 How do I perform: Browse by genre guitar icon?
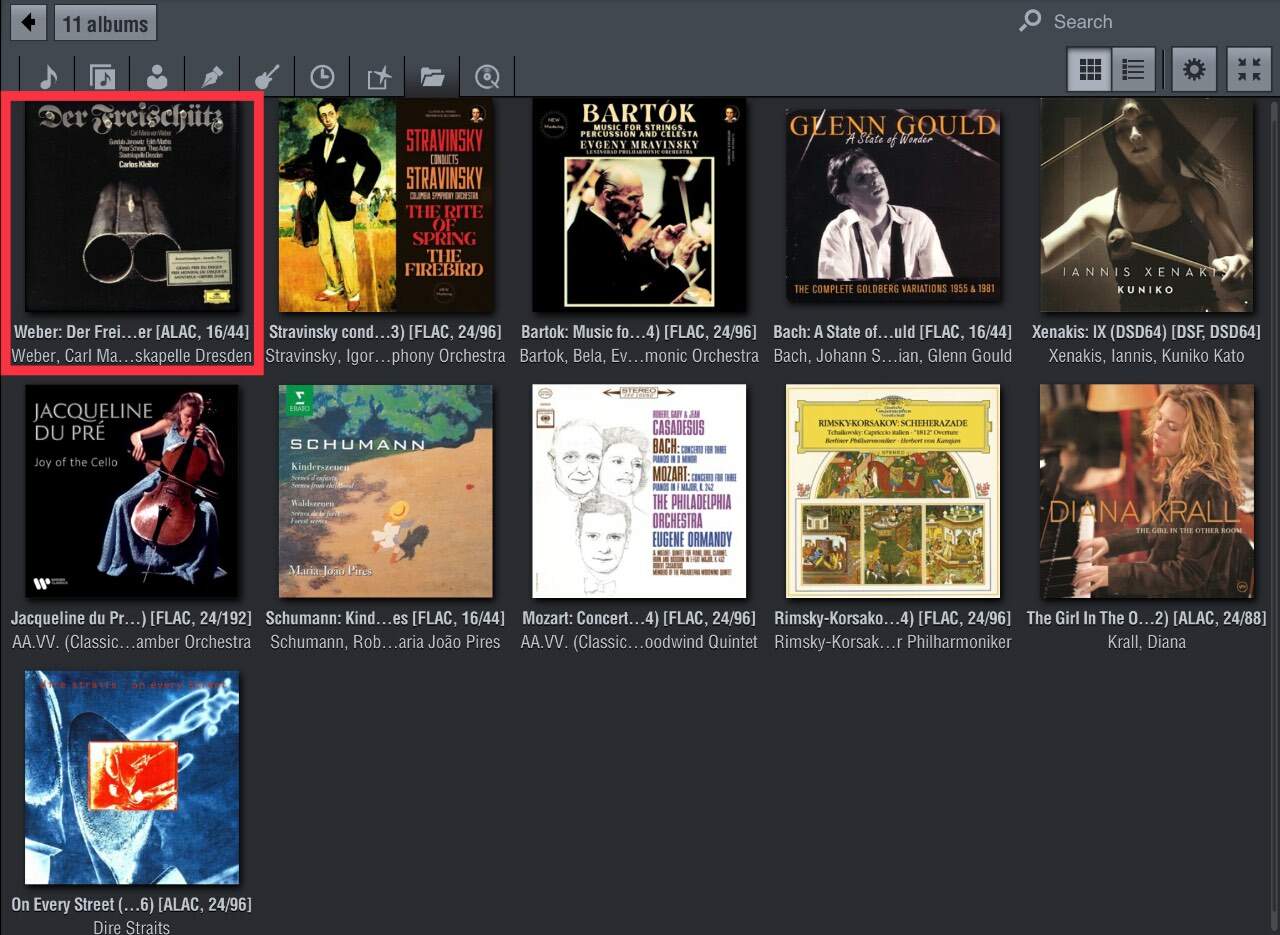pos(267,77)
